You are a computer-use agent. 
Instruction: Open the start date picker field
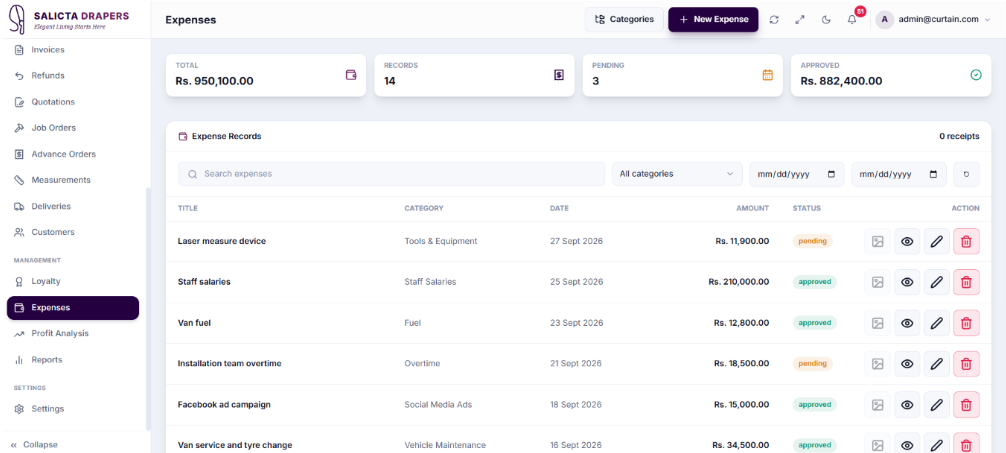point(797,174)
